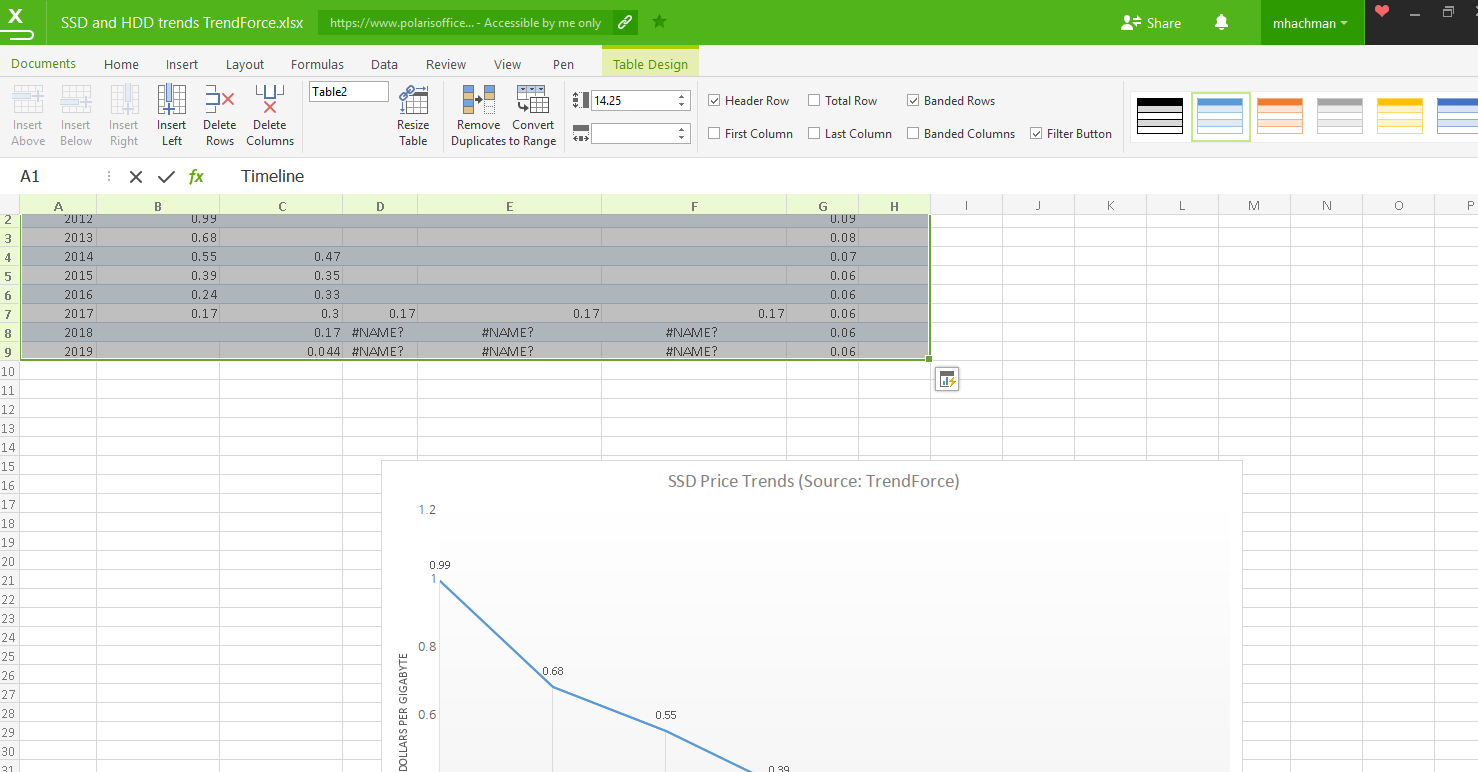Click the Table2 name input field
1478x772 pixels.
coord(348,92)
